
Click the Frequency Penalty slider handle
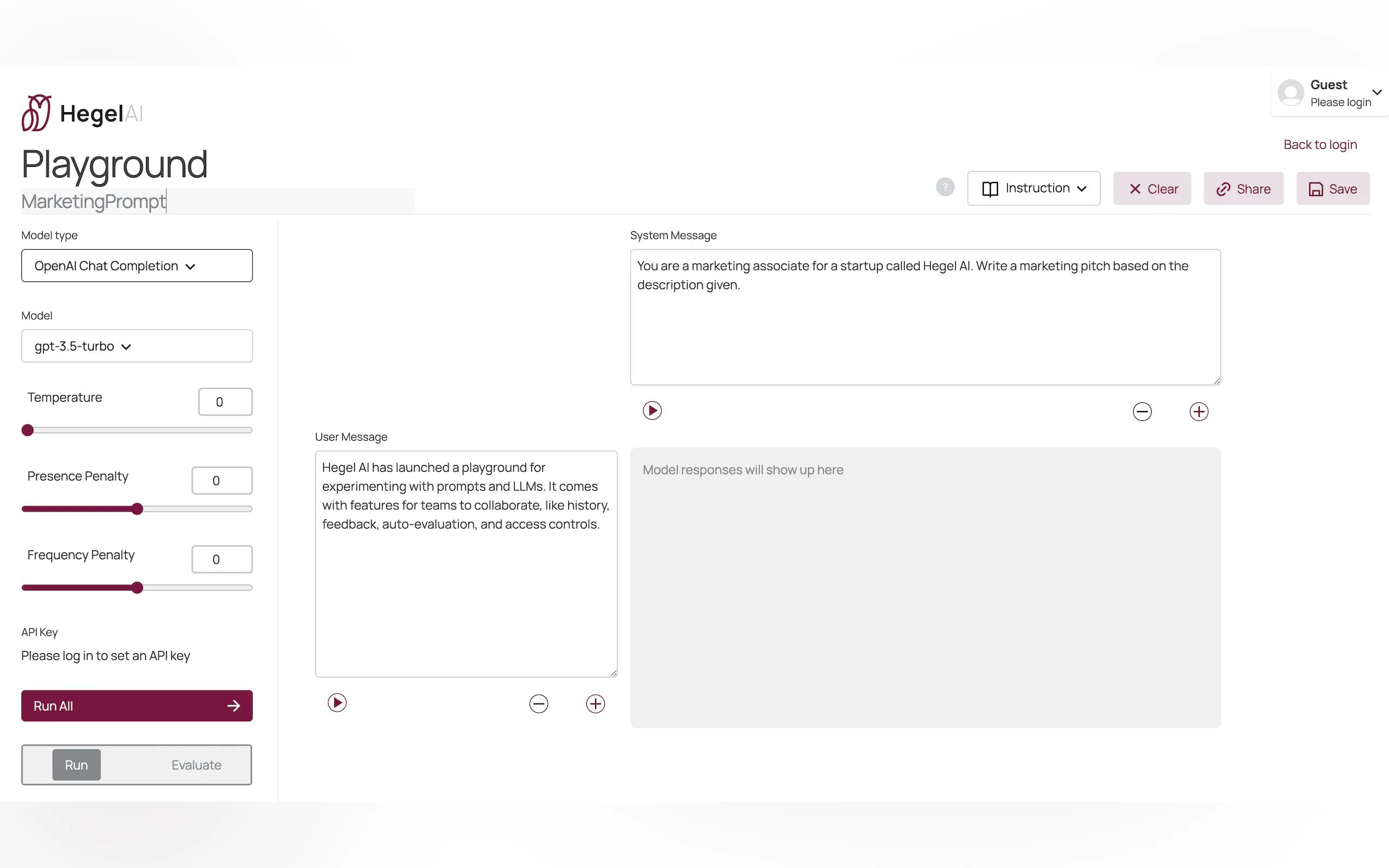(137, 588)
